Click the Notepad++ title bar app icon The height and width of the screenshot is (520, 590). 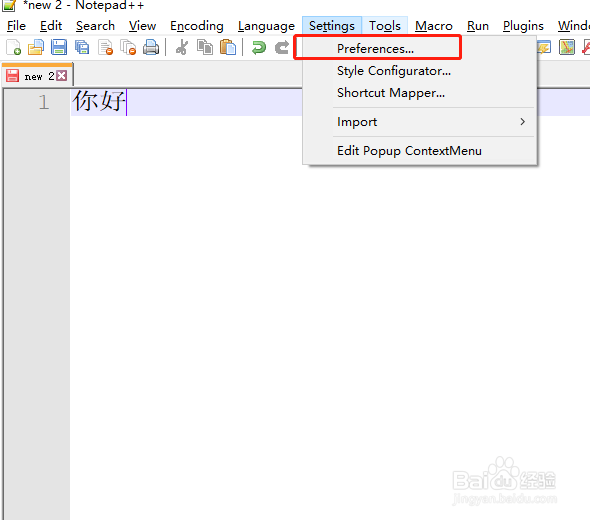[8, 5]
